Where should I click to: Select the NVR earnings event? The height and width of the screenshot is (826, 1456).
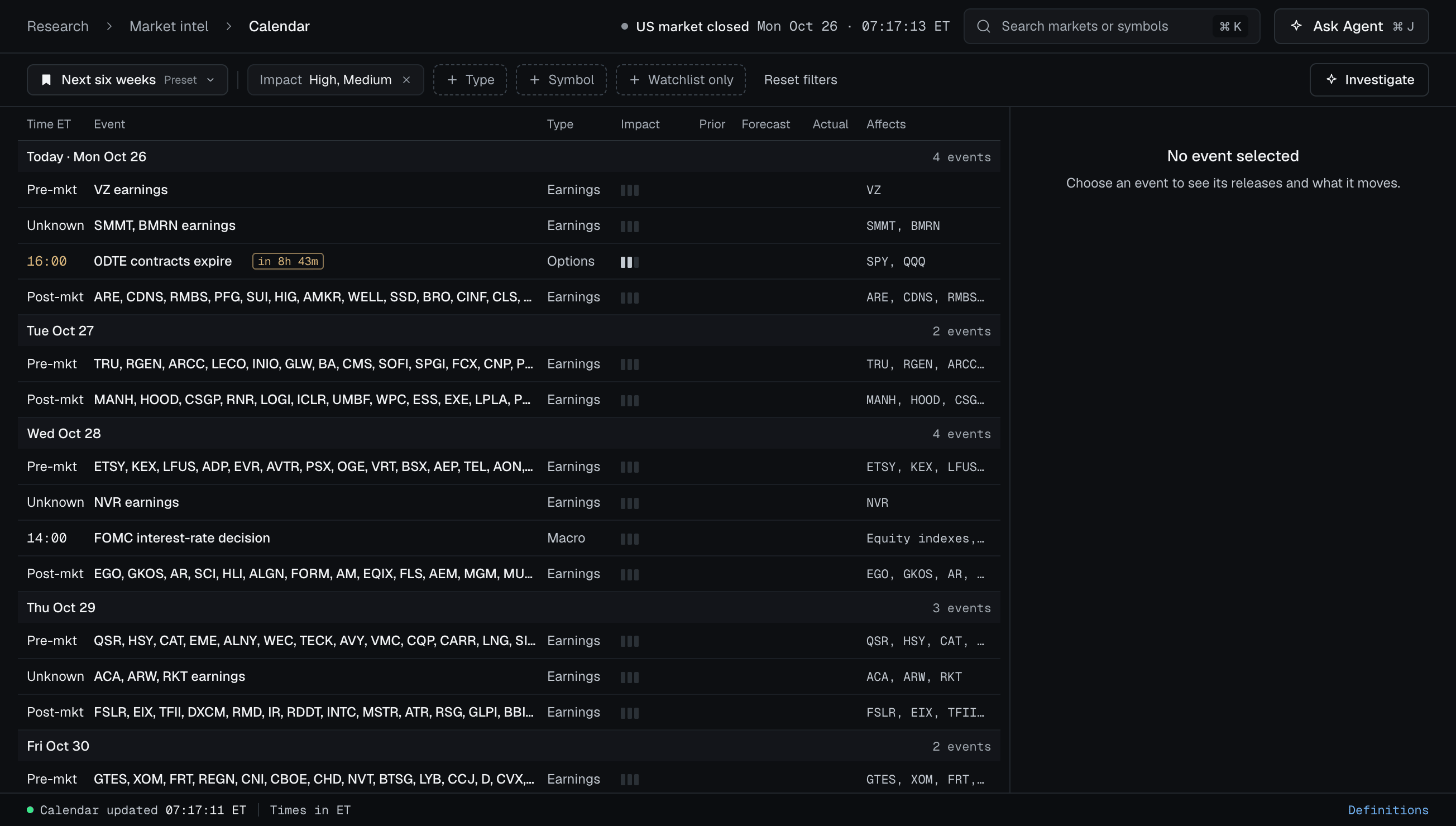pyautogui.click(x=509, y=503)
